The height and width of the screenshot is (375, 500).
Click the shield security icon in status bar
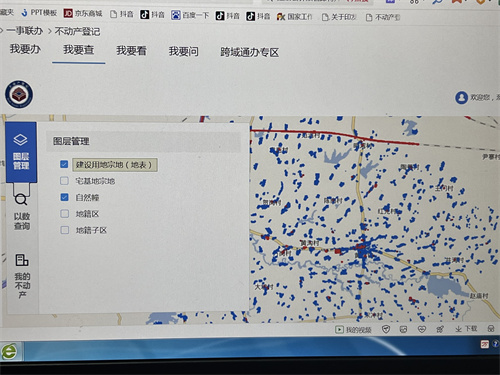tap(386, 329)
